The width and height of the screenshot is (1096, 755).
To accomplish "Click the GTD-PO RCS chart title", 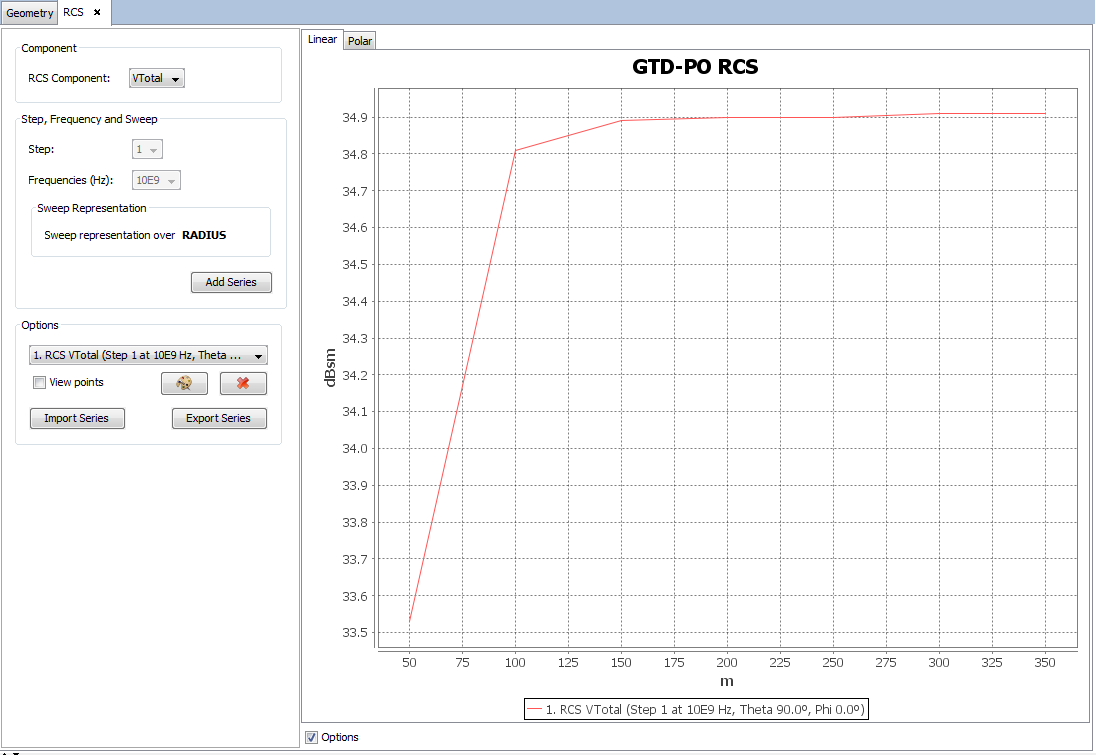I will tap(695, 68).
